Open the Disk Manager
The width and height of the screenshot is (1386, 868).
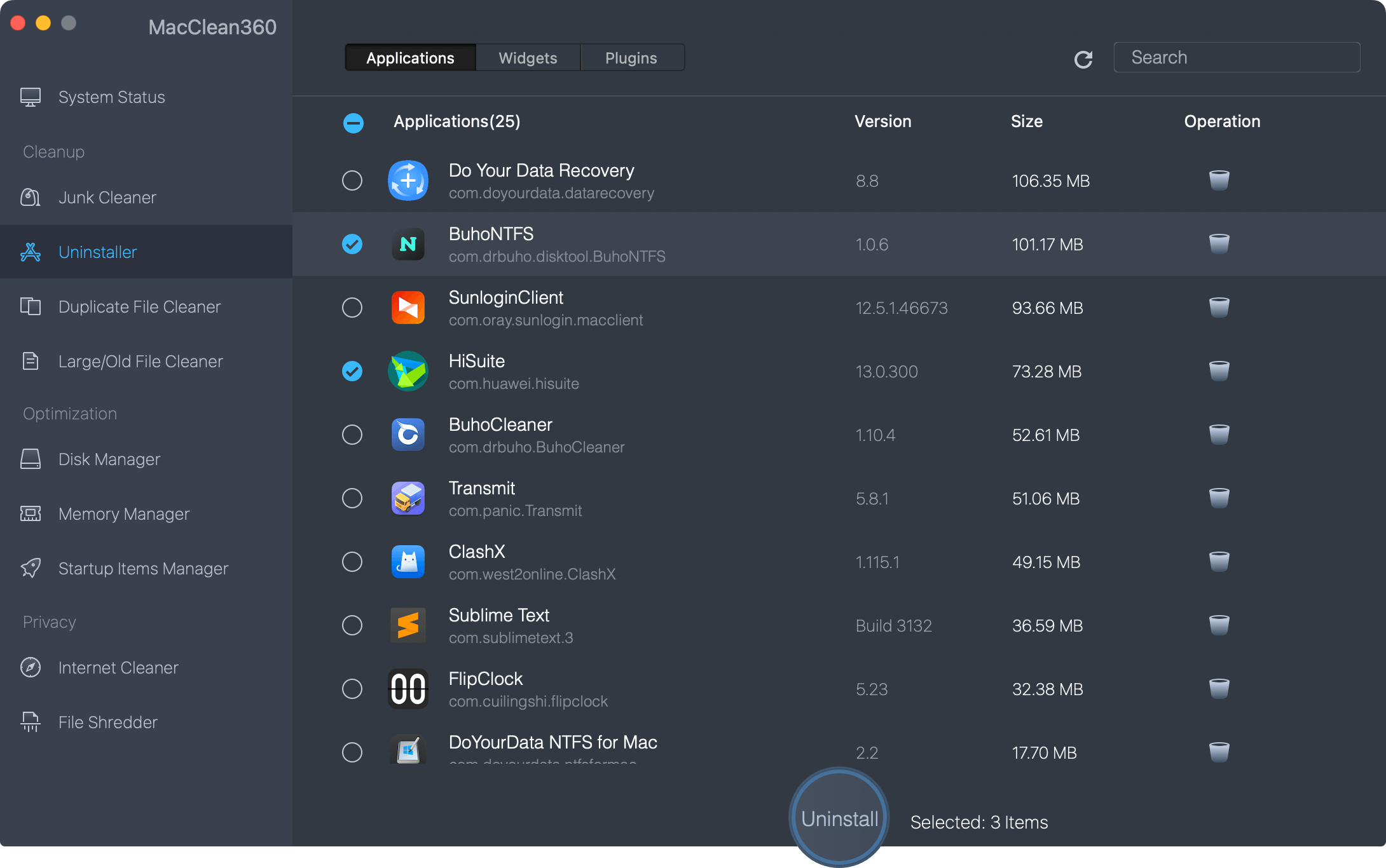pyautogui.click(x=109, y=459)
